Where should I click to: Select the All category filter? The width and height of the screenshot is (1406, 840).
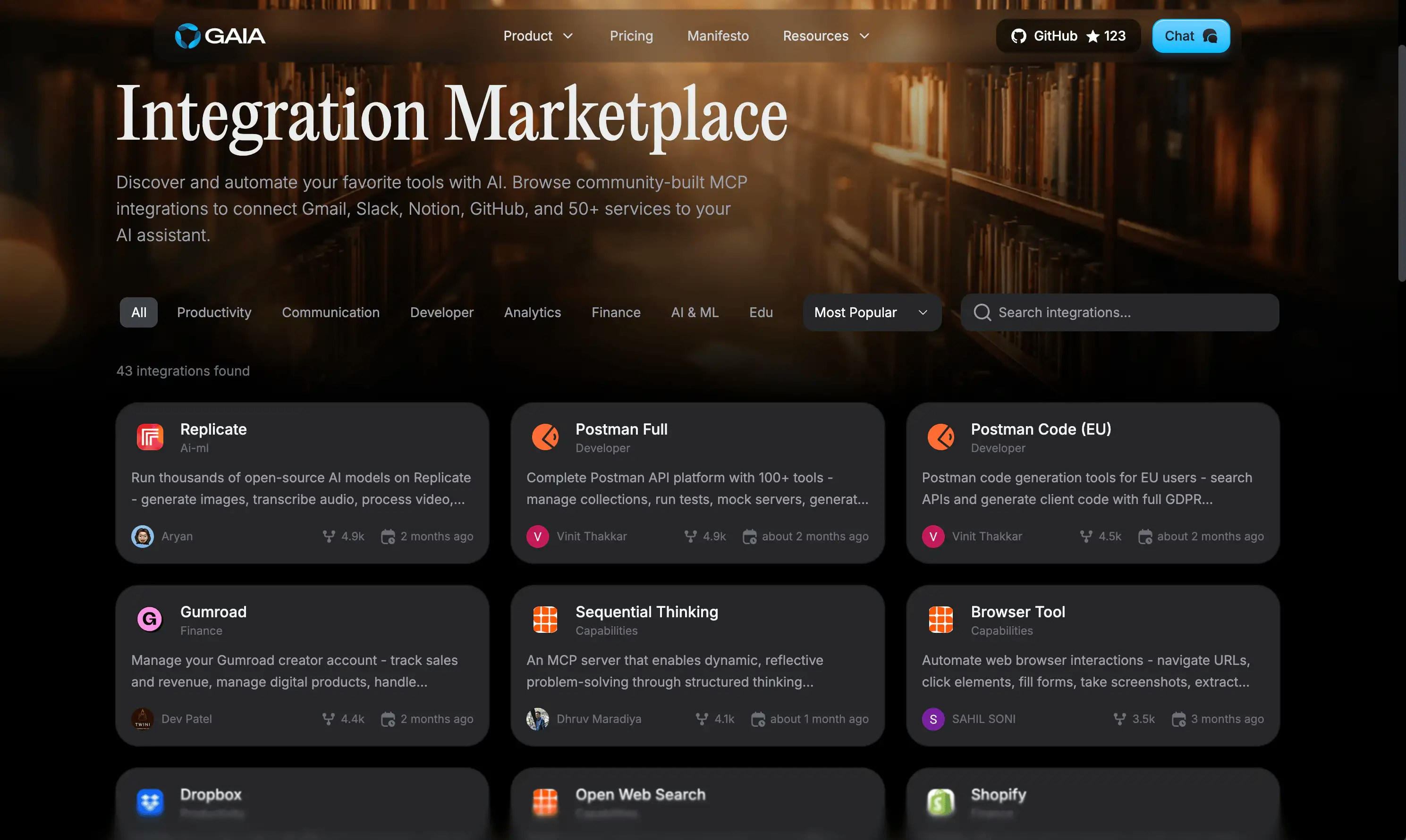click(x=139, y=312)
